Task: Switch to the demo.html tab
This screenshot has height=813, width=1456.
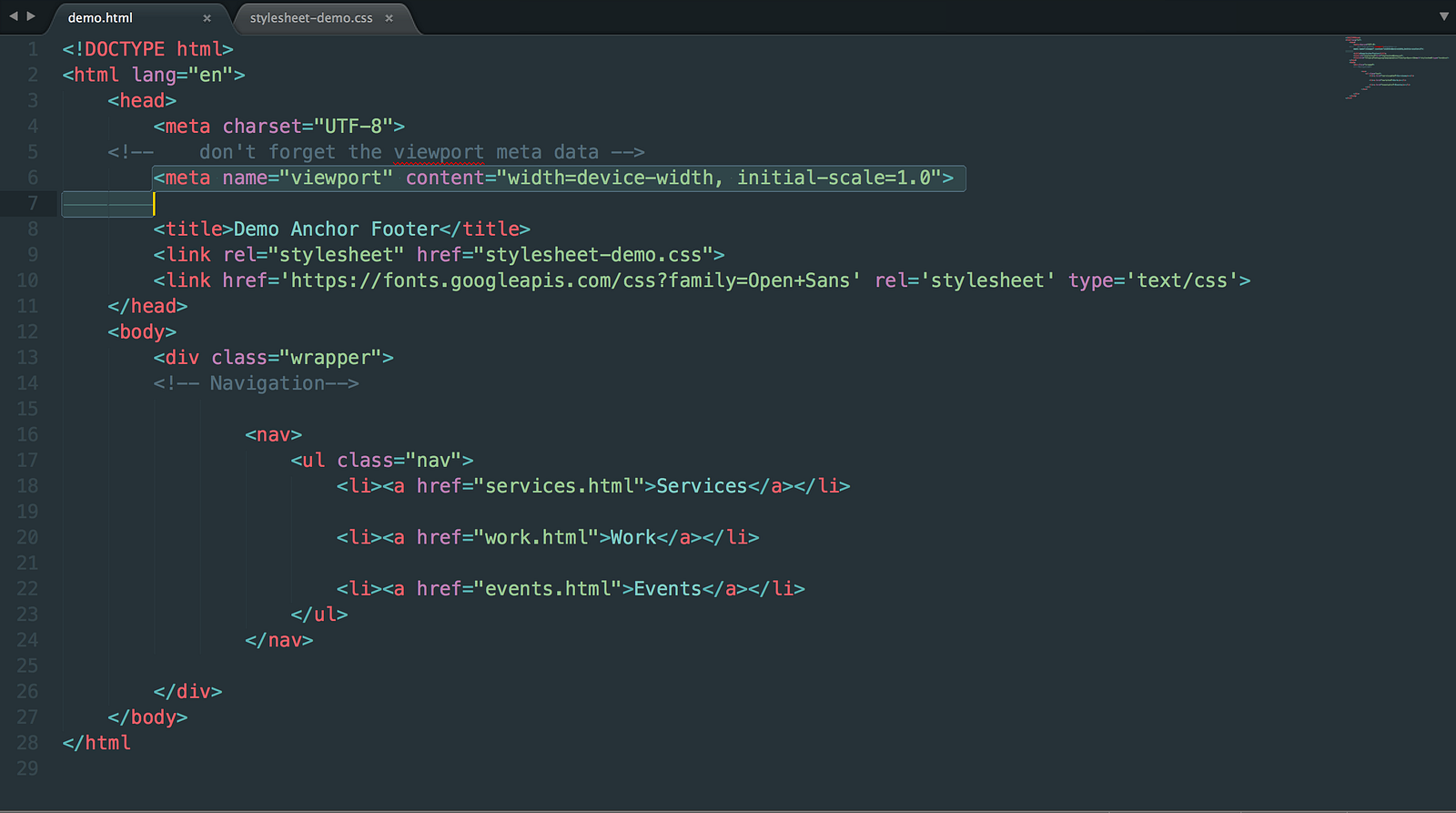Action: click(x=100, y=18)
